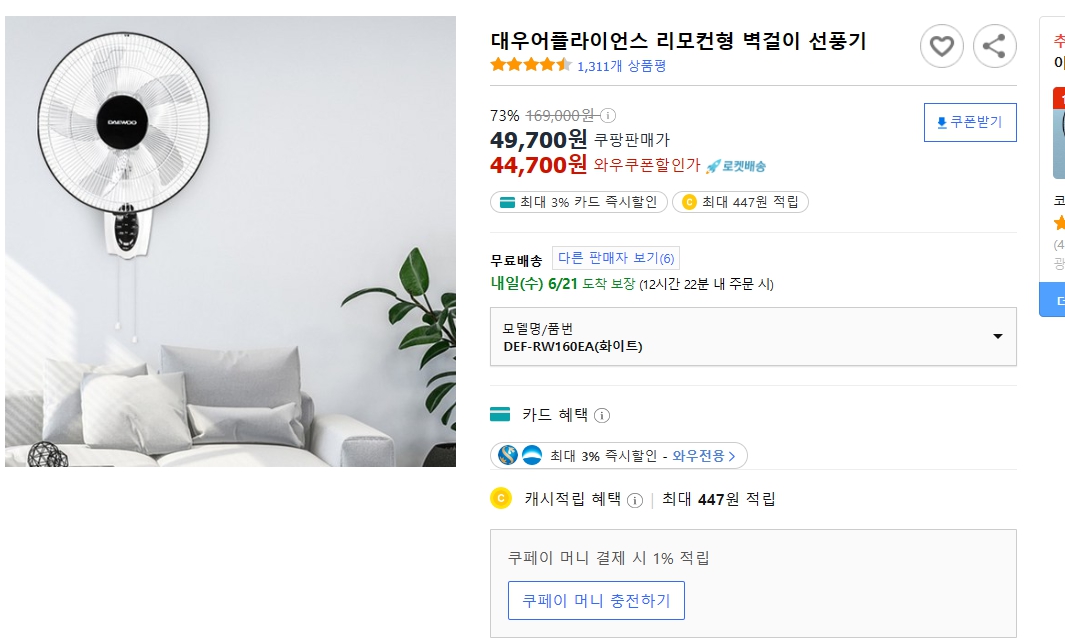Open the info icon beside 카드 혜택
The width and height of the screenshot is (1065, 642).
click(x=602, y=415)
